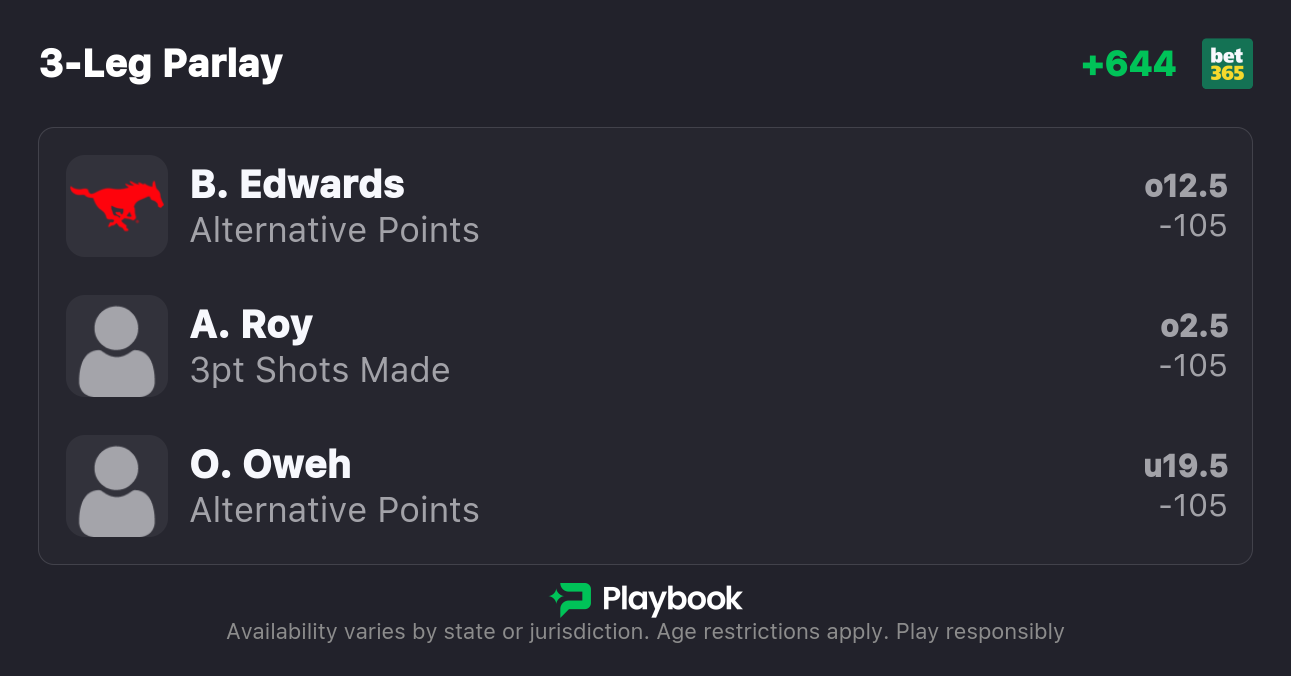
Task: Click the red mustang team logo
Action: pos(116,205)
